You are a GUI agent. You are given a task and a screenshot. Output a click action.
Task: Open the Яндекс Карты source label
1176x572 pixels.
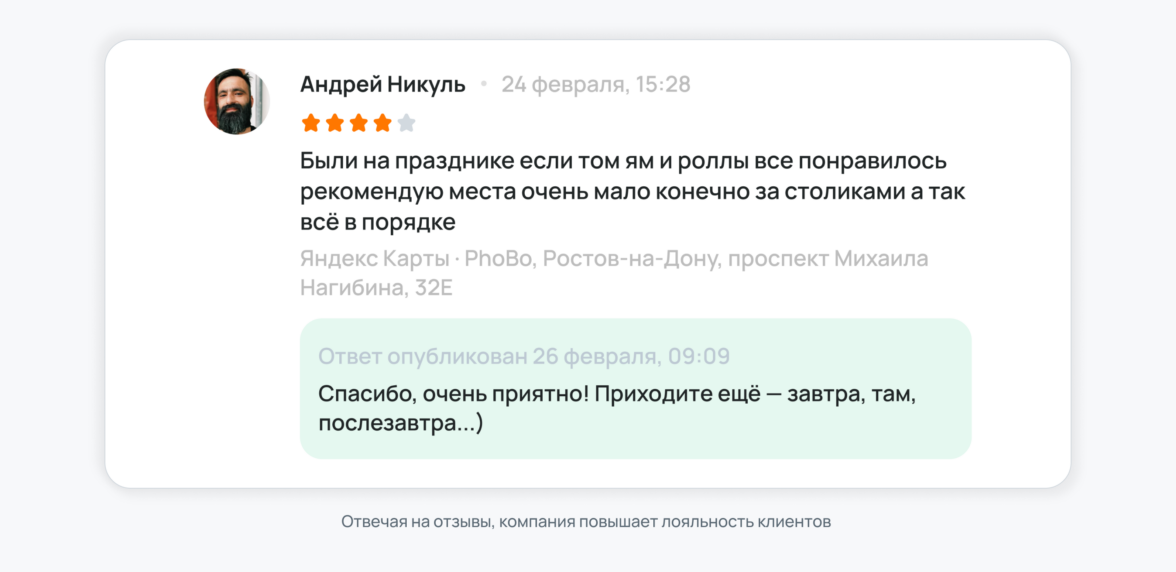374,260
